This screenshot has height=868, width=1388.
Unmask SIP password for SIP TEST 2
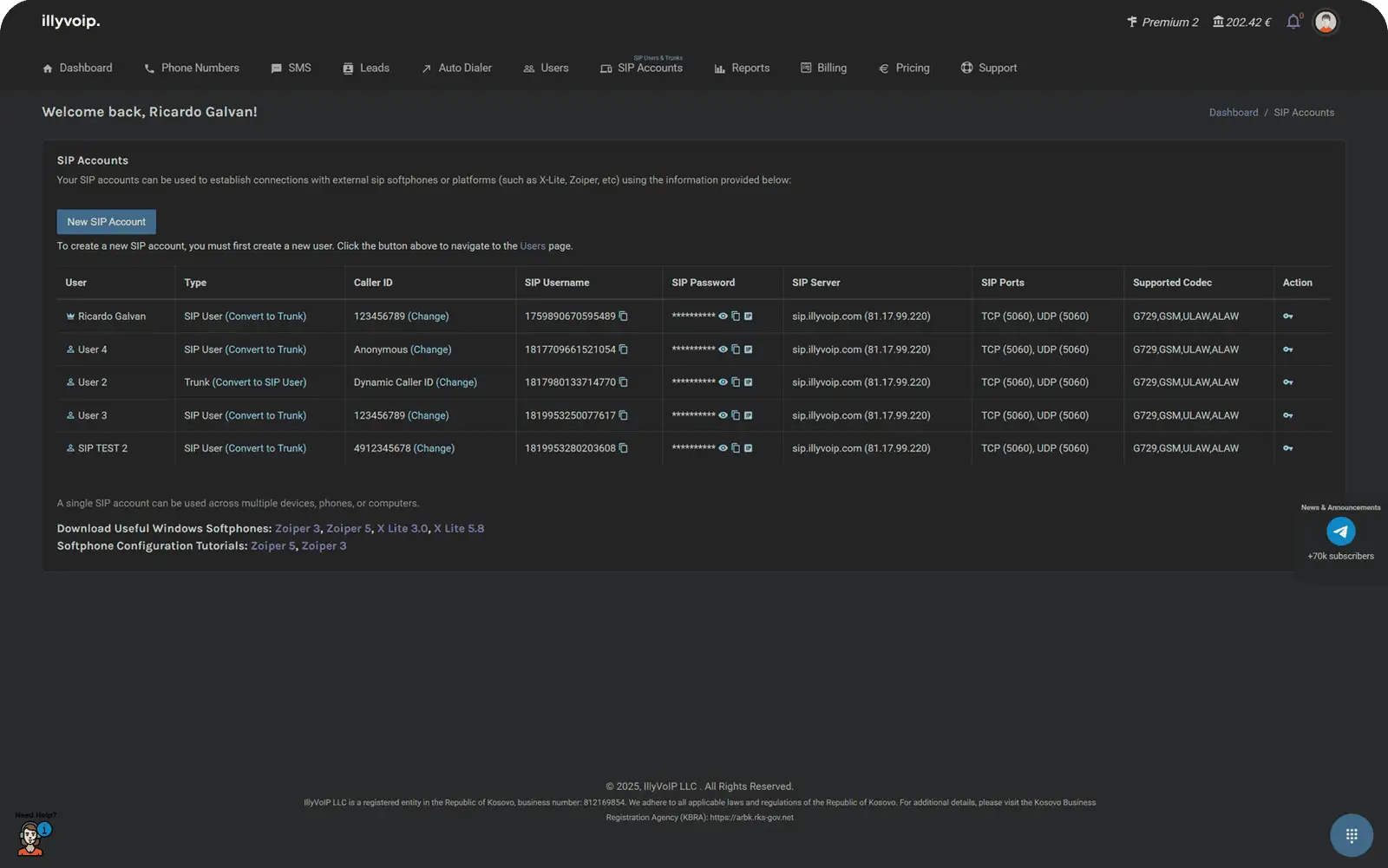click(723, 448)
